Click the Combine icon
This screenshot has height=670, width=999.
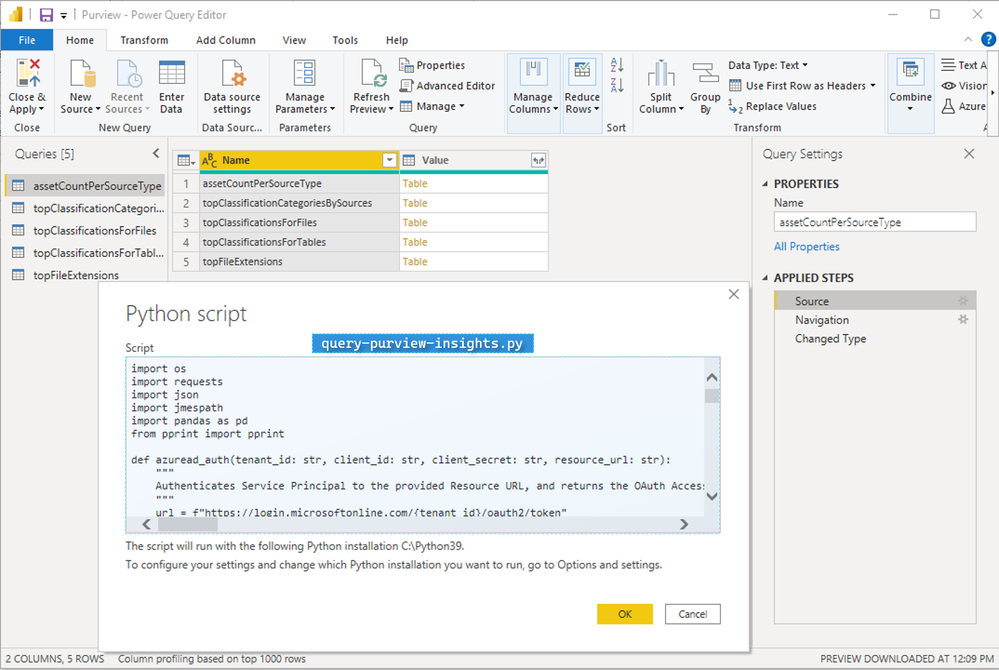click(910, 73)
